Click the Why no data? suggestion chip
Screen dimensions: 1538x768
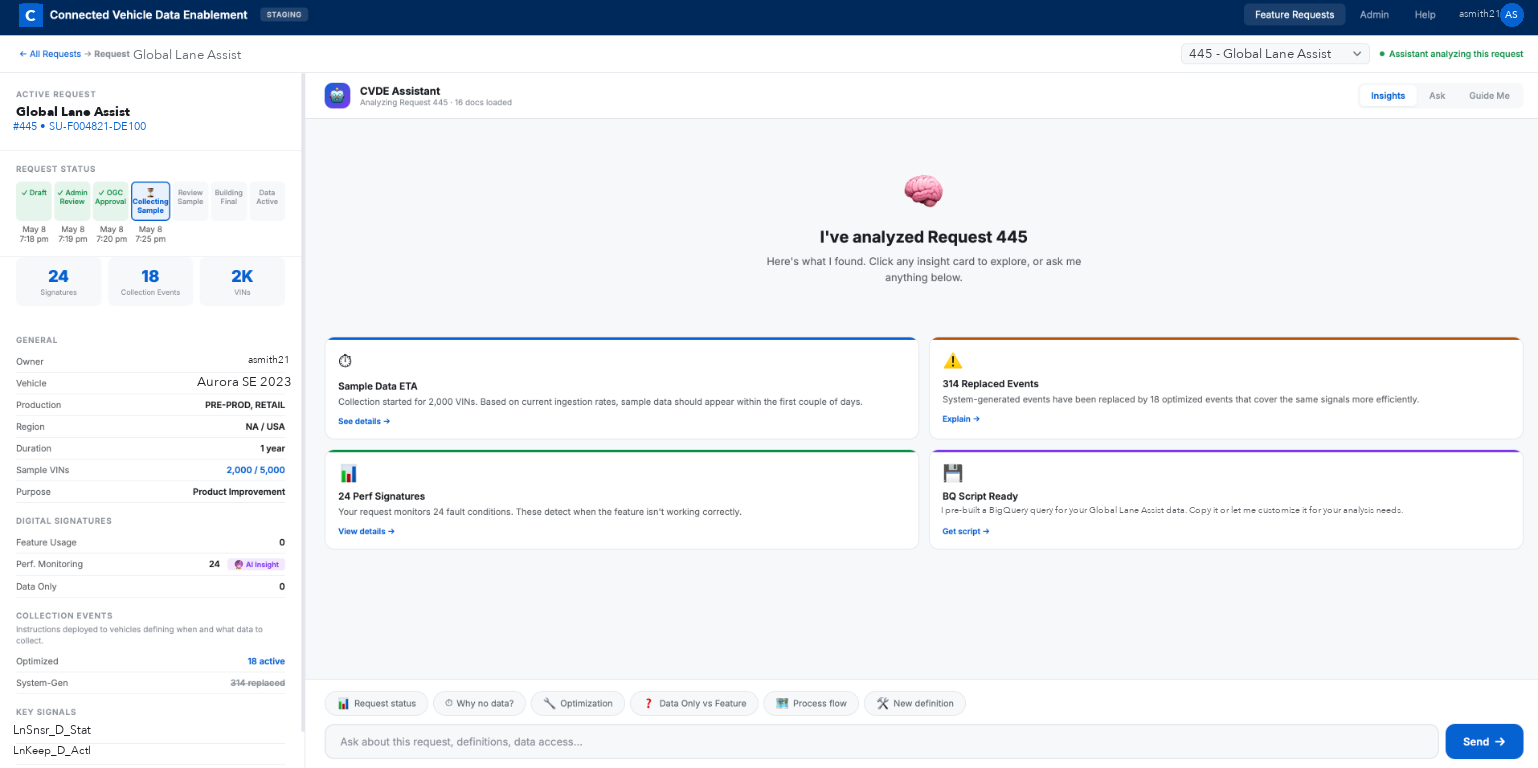coord(479,703)
